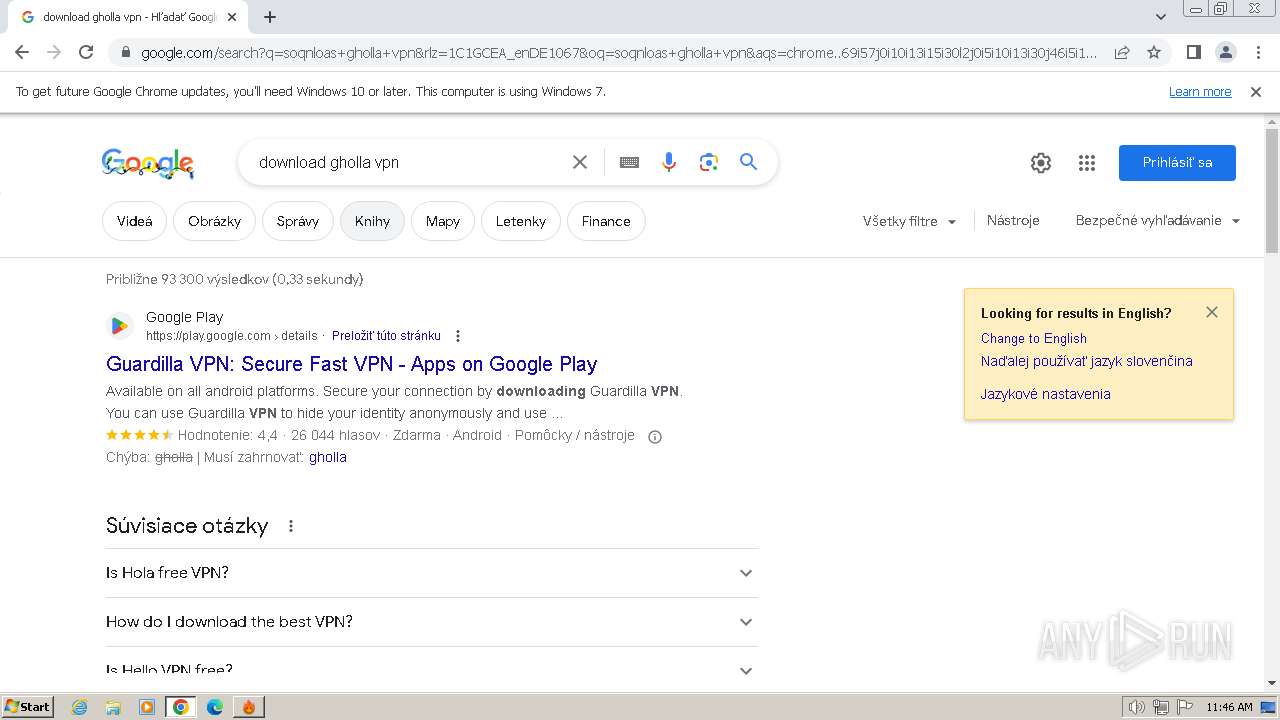Image resolution: width=1280 pixels, height=720 pixels.
Task: Click the Chrome address bar URL
Action: click(619, 53)
